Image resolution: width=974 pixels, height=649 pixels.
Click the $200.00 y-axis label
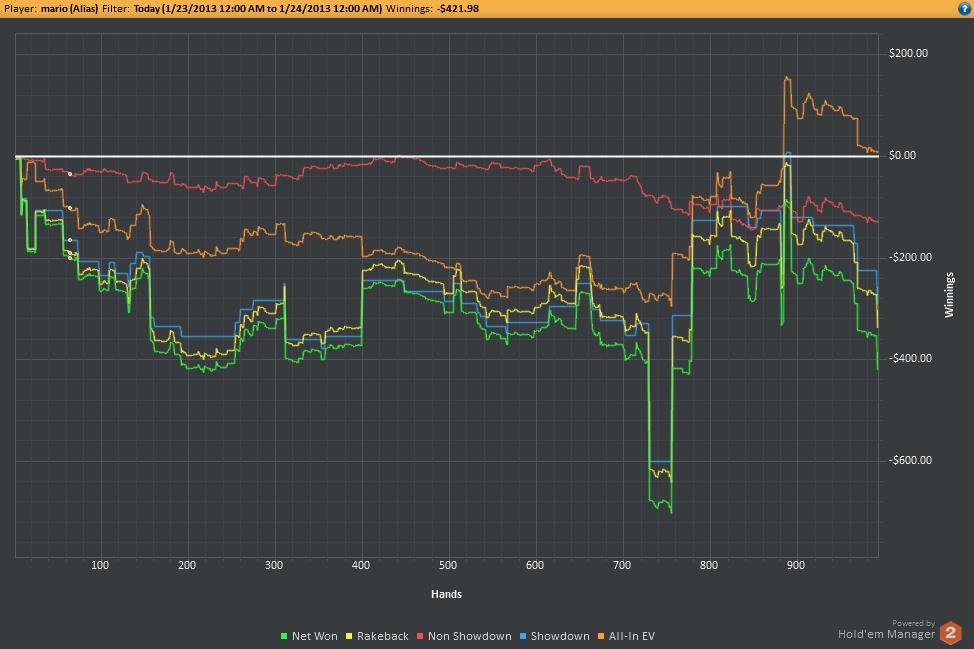908,53
